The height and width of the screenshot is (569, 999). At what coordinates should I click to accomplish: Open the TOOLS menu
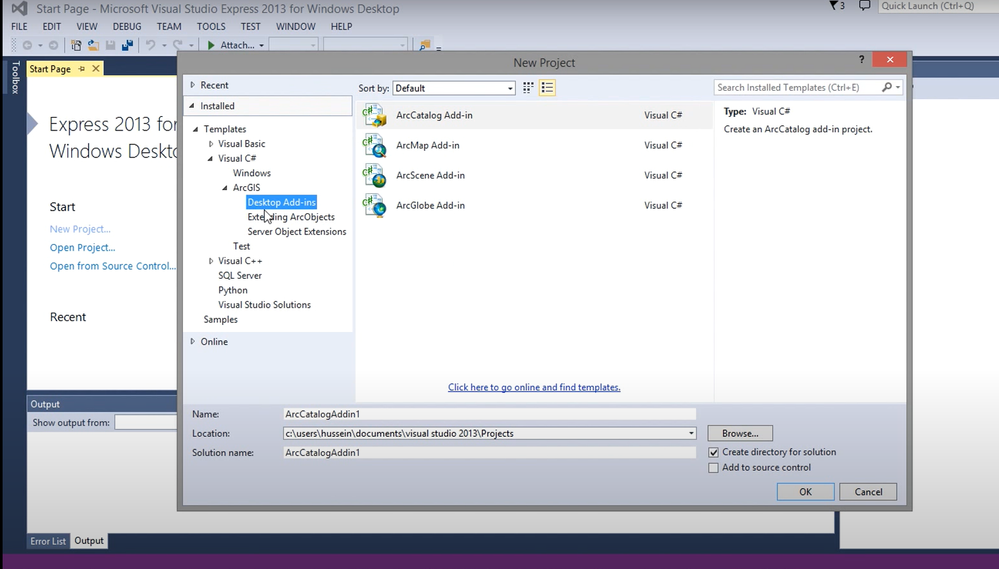[211, 26]
